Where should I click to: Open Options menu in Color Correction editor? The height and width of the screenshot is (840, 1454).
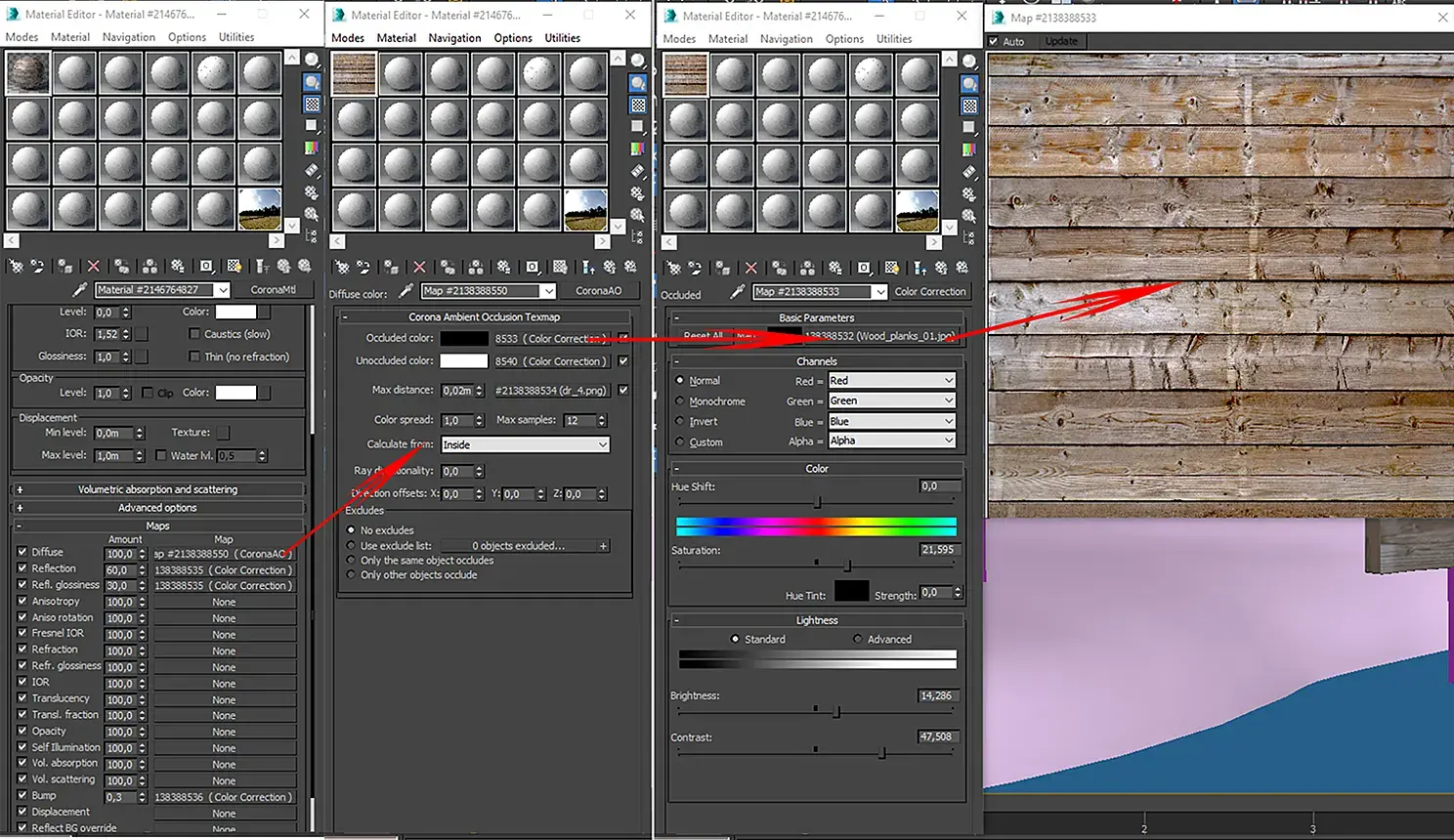[x=844, y=39]
